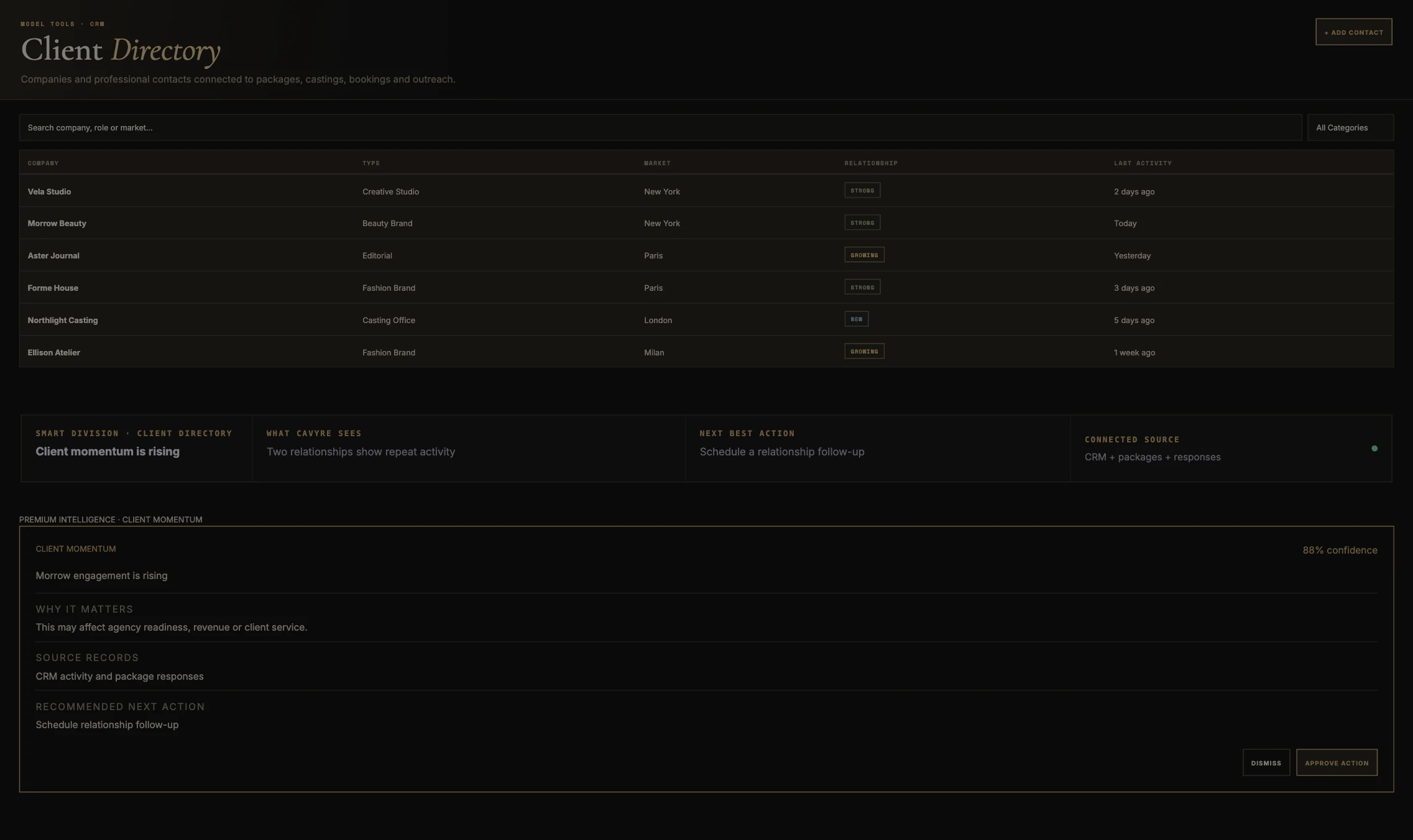Screen dimensions: 1413x840
Task: Click the Strong badge for Forme House
Action: point(862,287)
